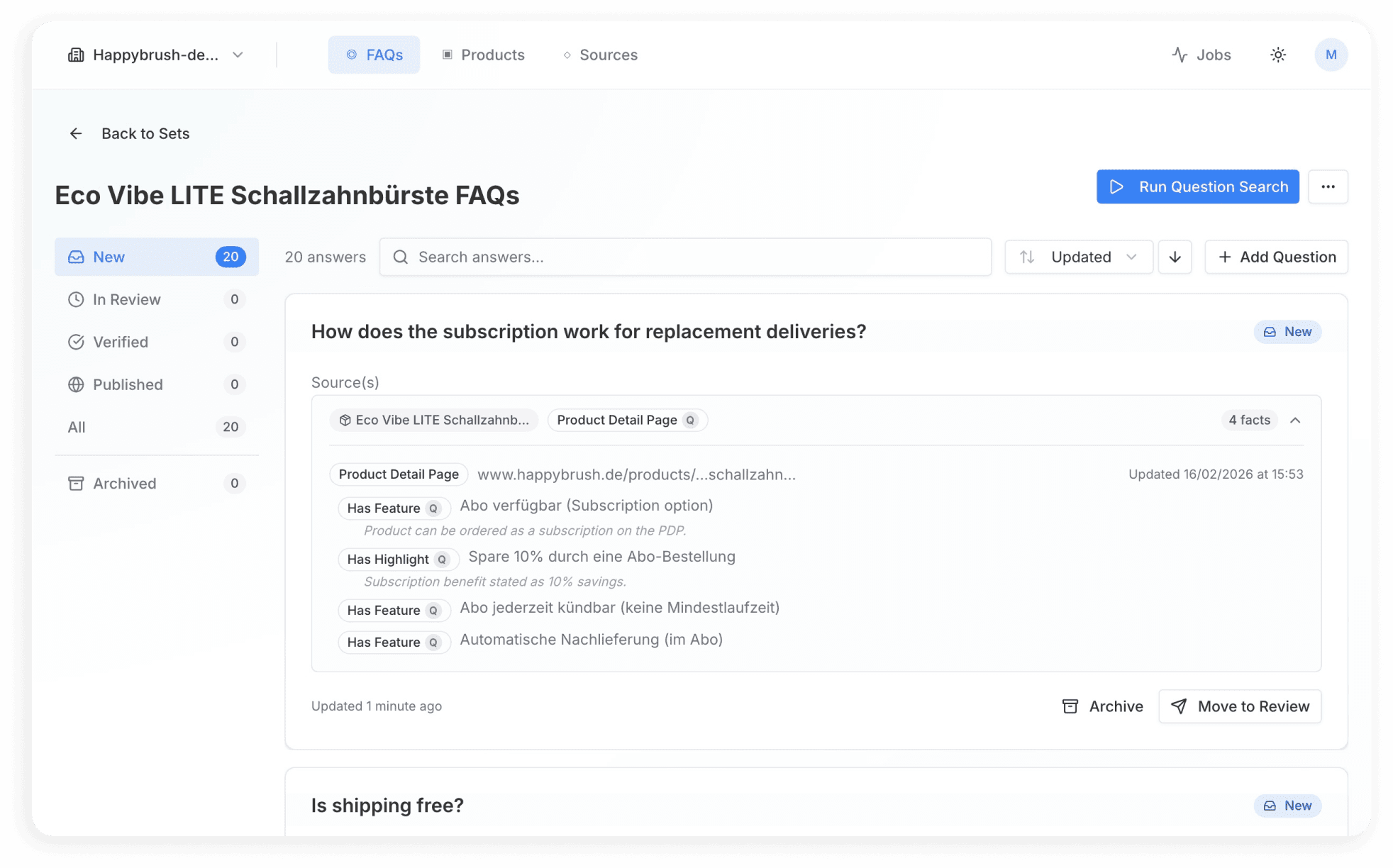The image size is (1393, 868).
Task: Open the Updated sort dropdown
Action: (1078, 257)
